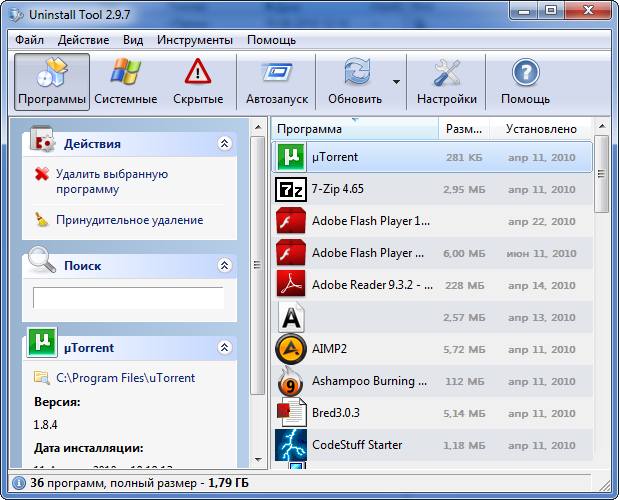Click the magnifying glass Поиск icon

[x=41, y=260]
